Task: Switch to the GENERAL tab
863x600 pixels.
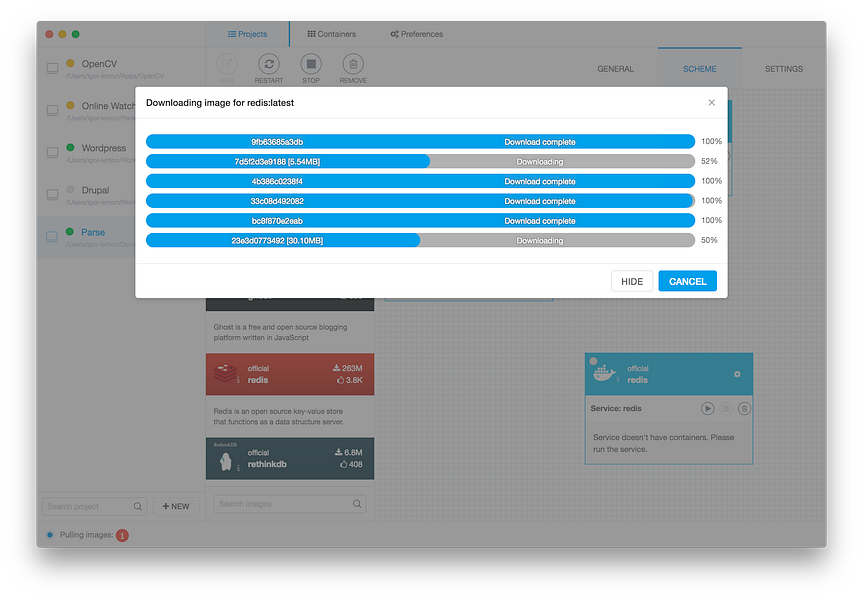Action: [x=615, y=69]
